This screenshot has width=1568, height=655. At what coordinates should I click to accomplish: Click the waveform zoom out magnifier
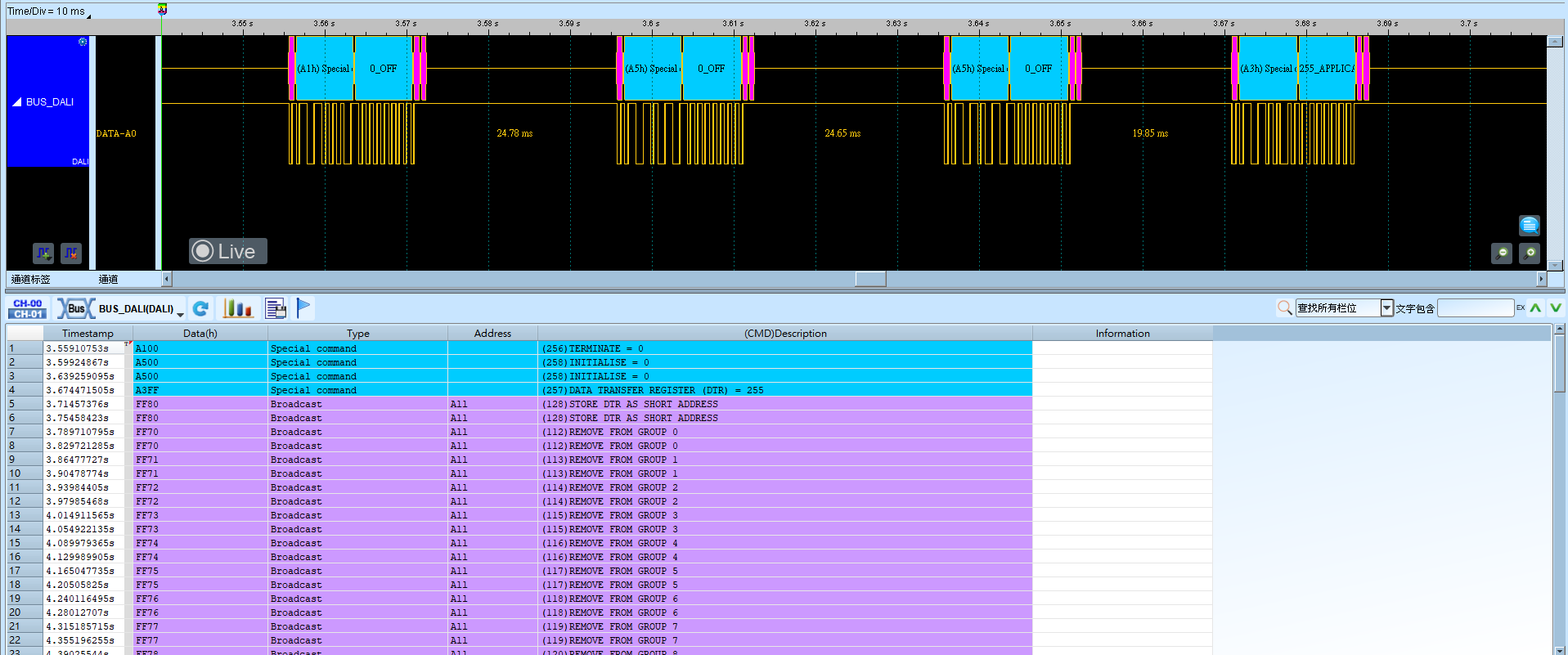(x=1502, y=253)
